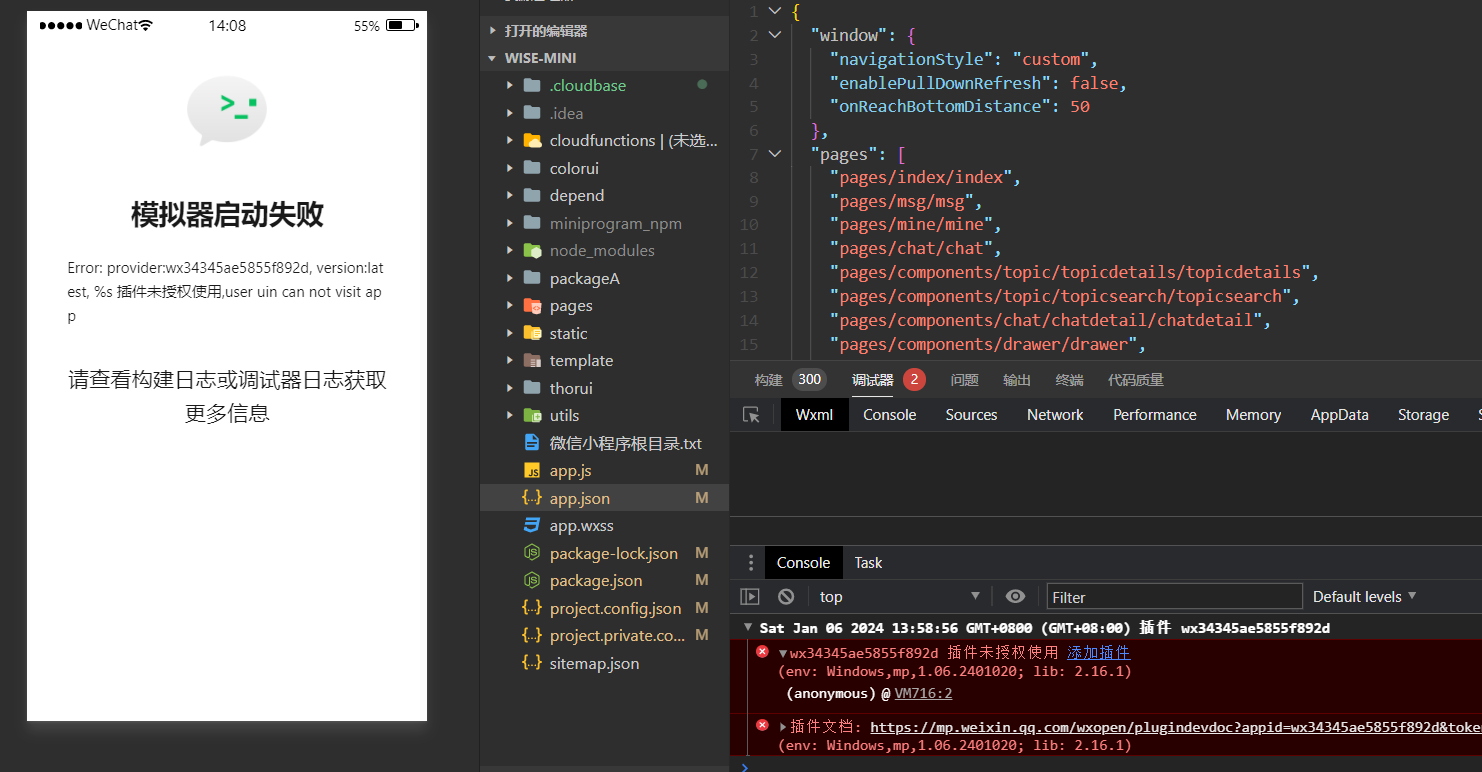Open the 终端 tab

[1069, 380]
